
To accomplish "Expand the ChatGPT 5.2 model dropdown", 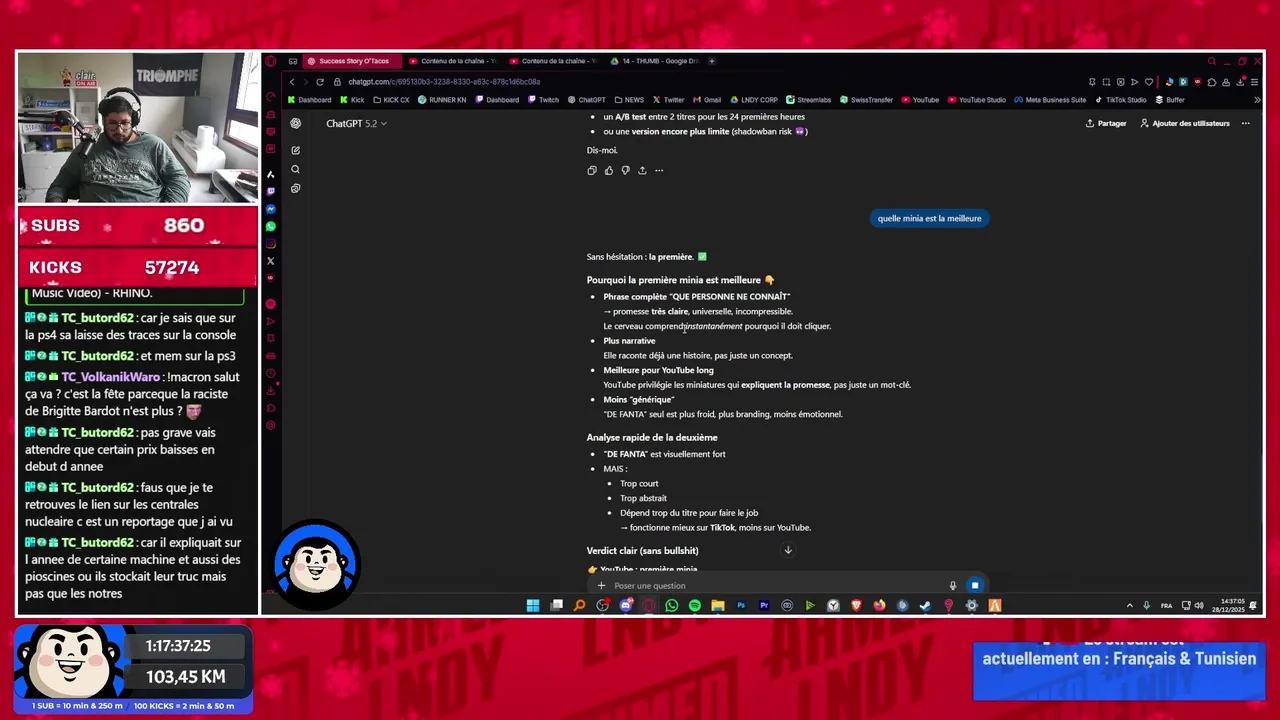I will [x=356, y=123].
